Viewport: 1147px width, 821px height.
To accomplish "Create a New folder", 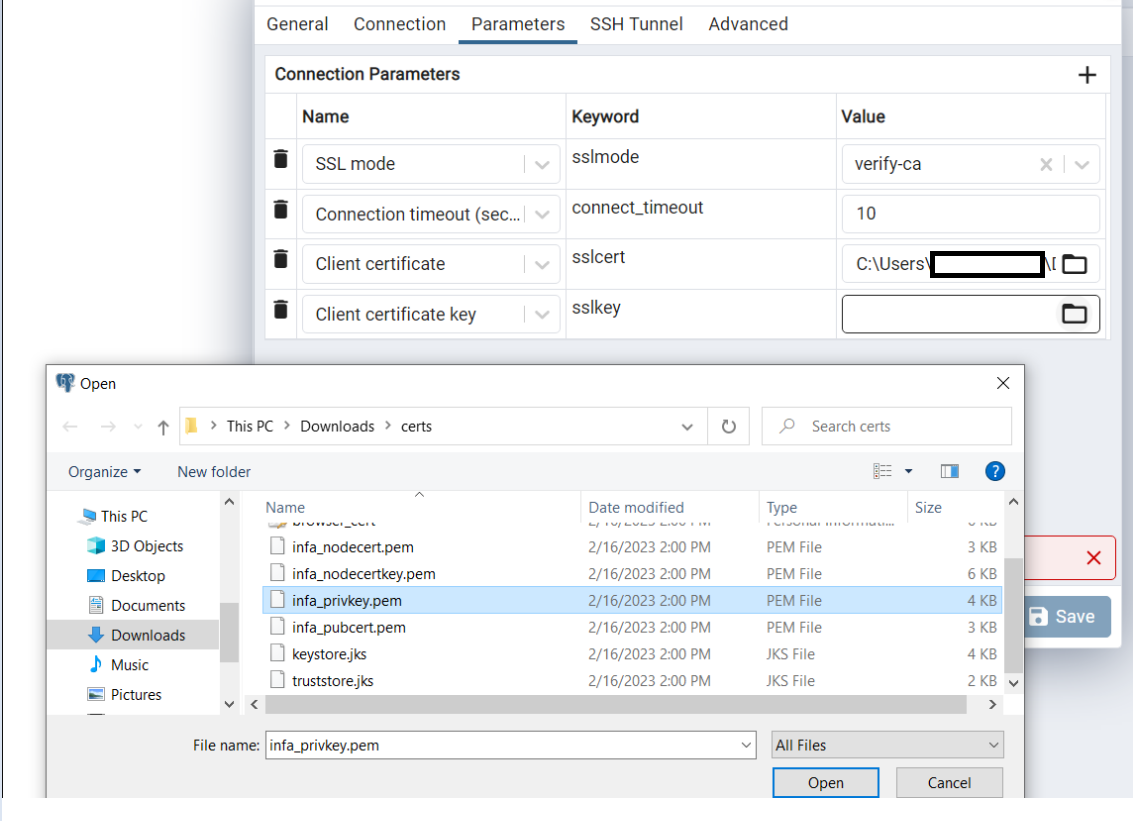I will coord(214,472).
